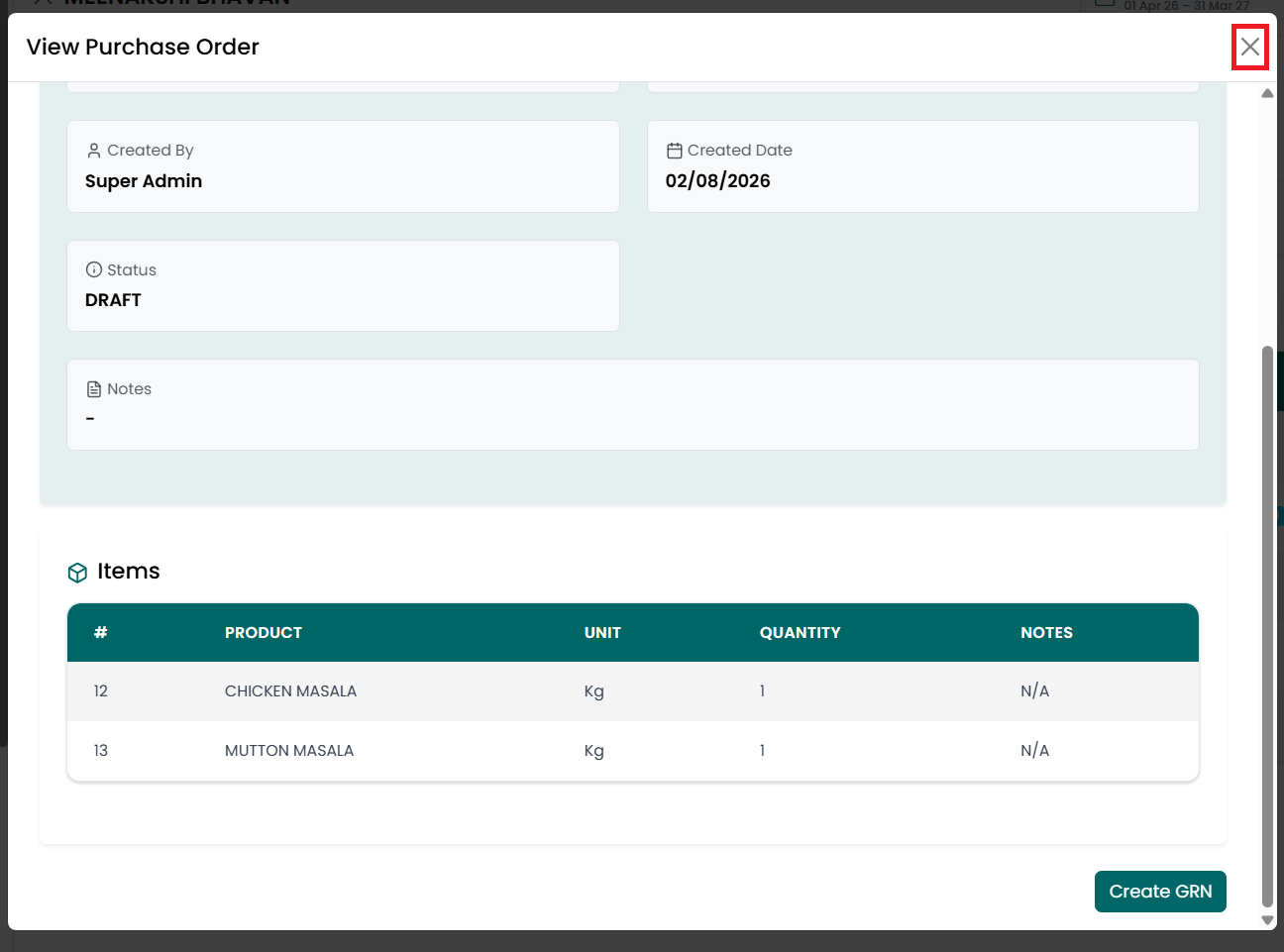Click the 'Created By' label
The height and width of the screenshot is (952, 1284).
[151, 151]
